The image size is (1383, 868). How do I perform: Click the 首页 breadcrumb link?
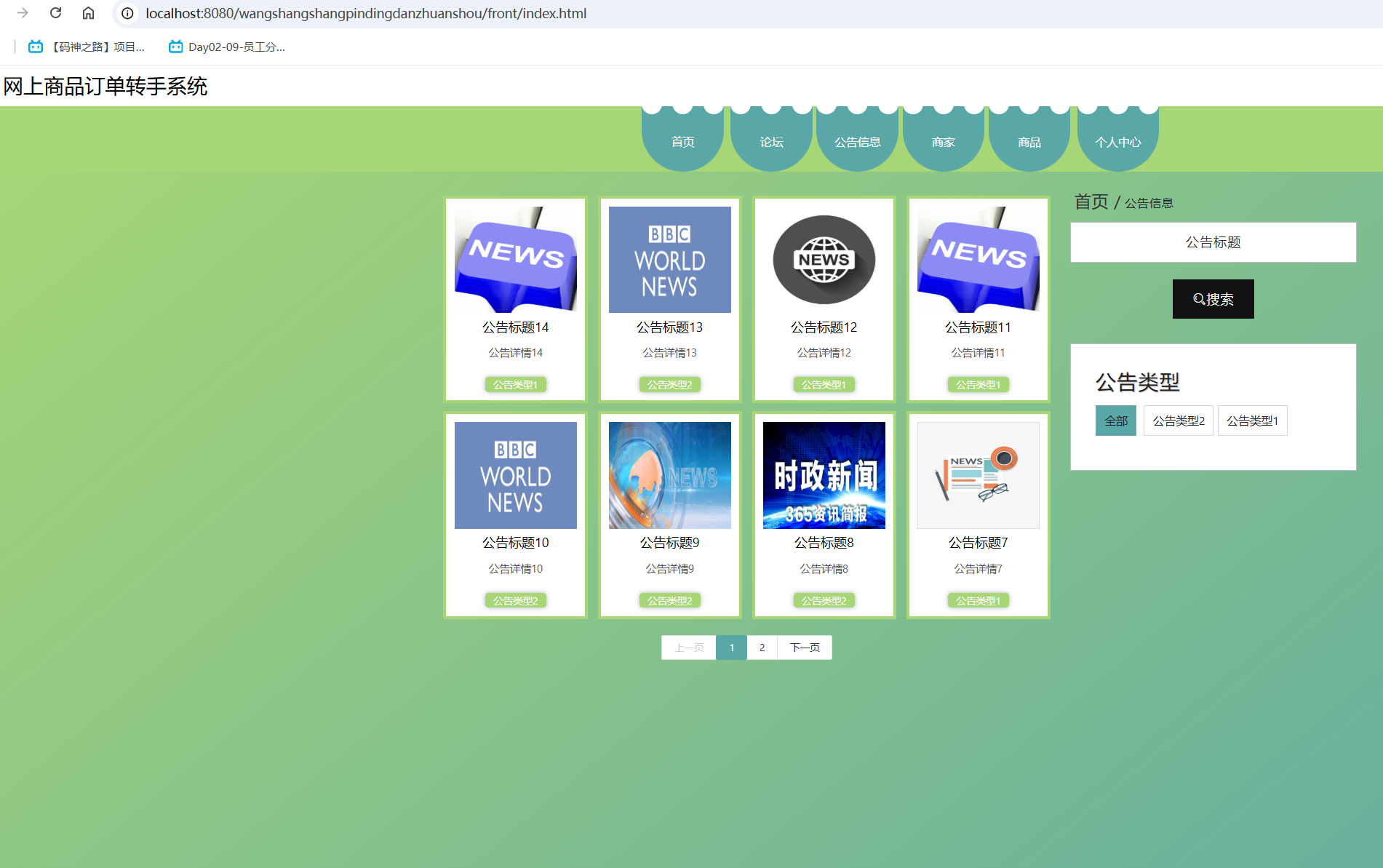(1091, 202)
